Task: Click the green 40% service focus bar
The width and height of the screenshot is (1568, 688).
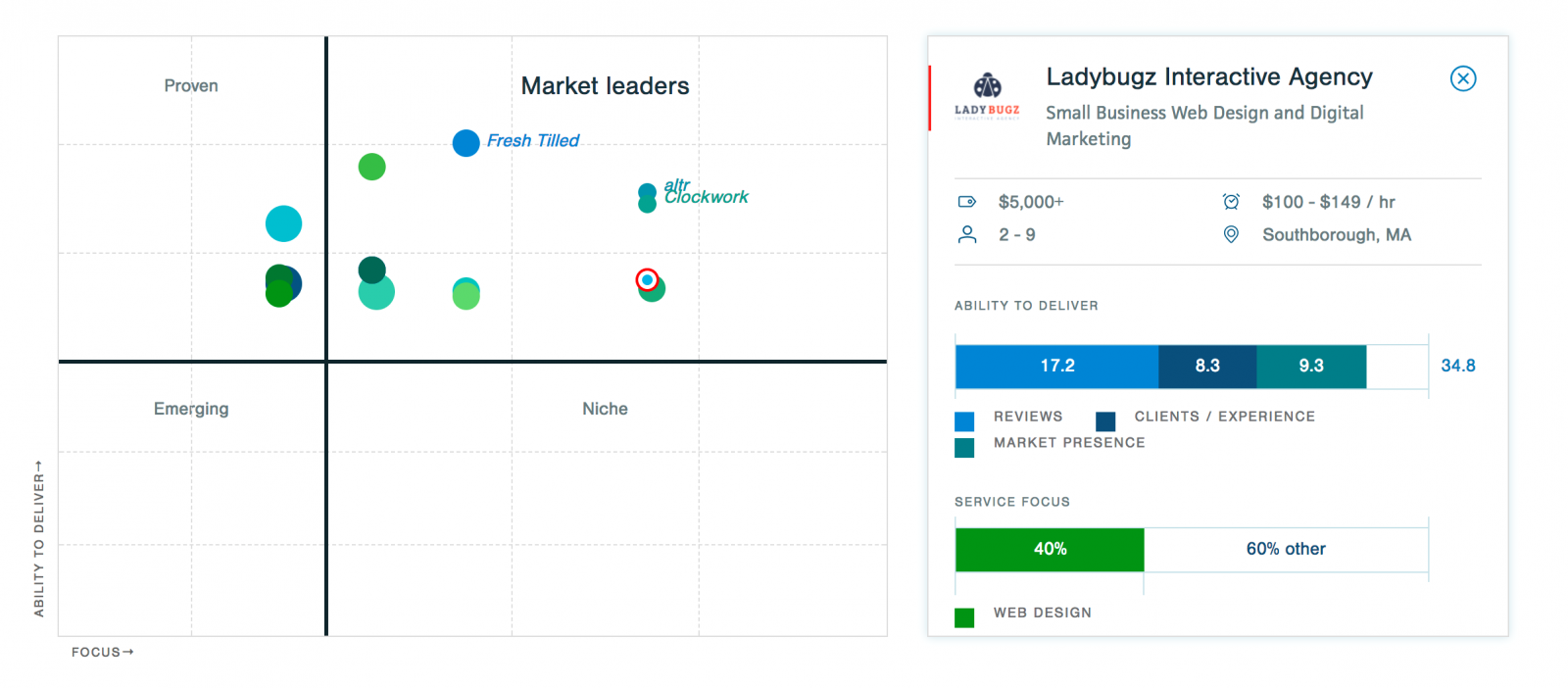Action: tap(1050, 550)
